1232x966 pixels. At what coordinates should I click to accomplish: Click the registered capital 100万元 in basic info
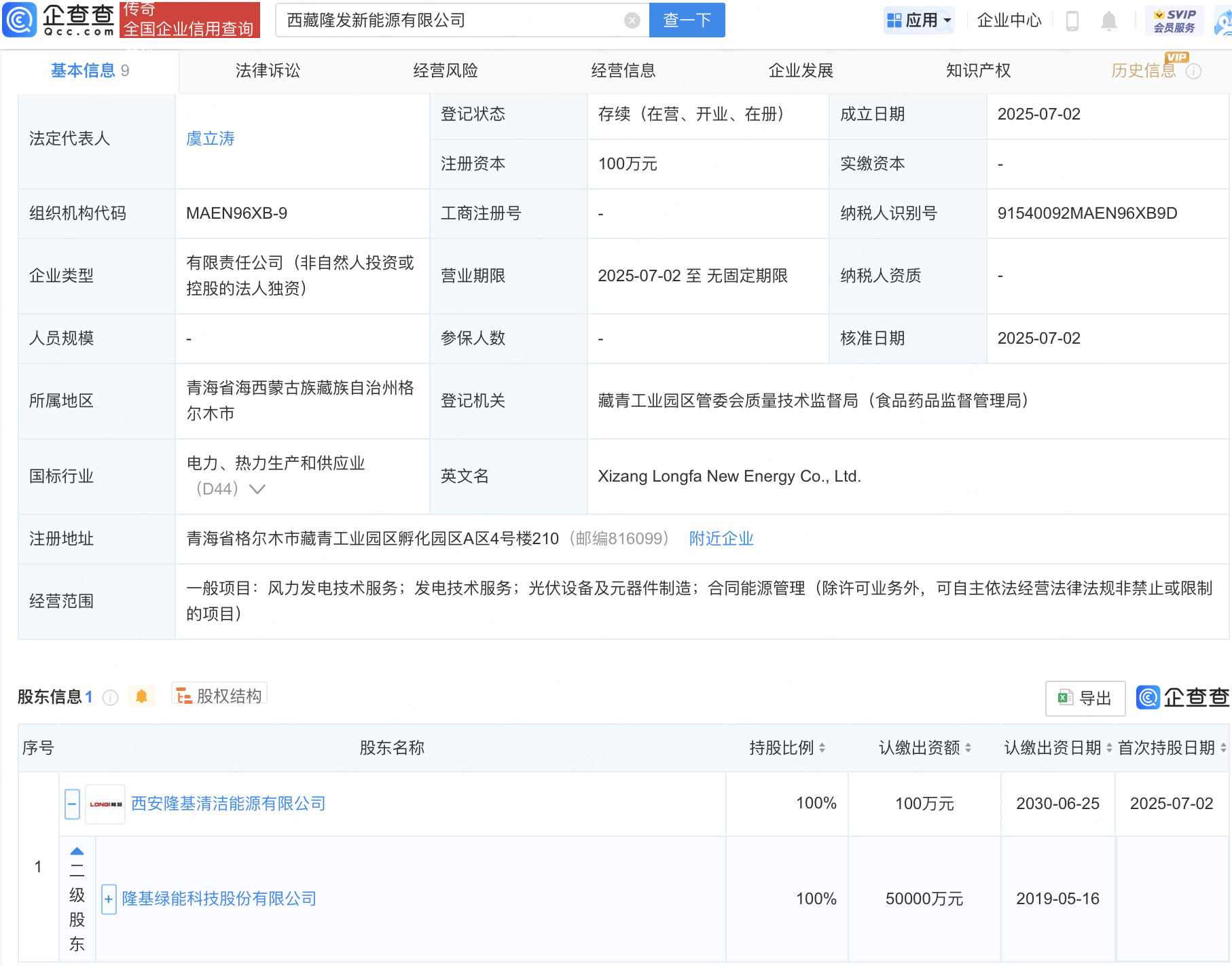628,164
